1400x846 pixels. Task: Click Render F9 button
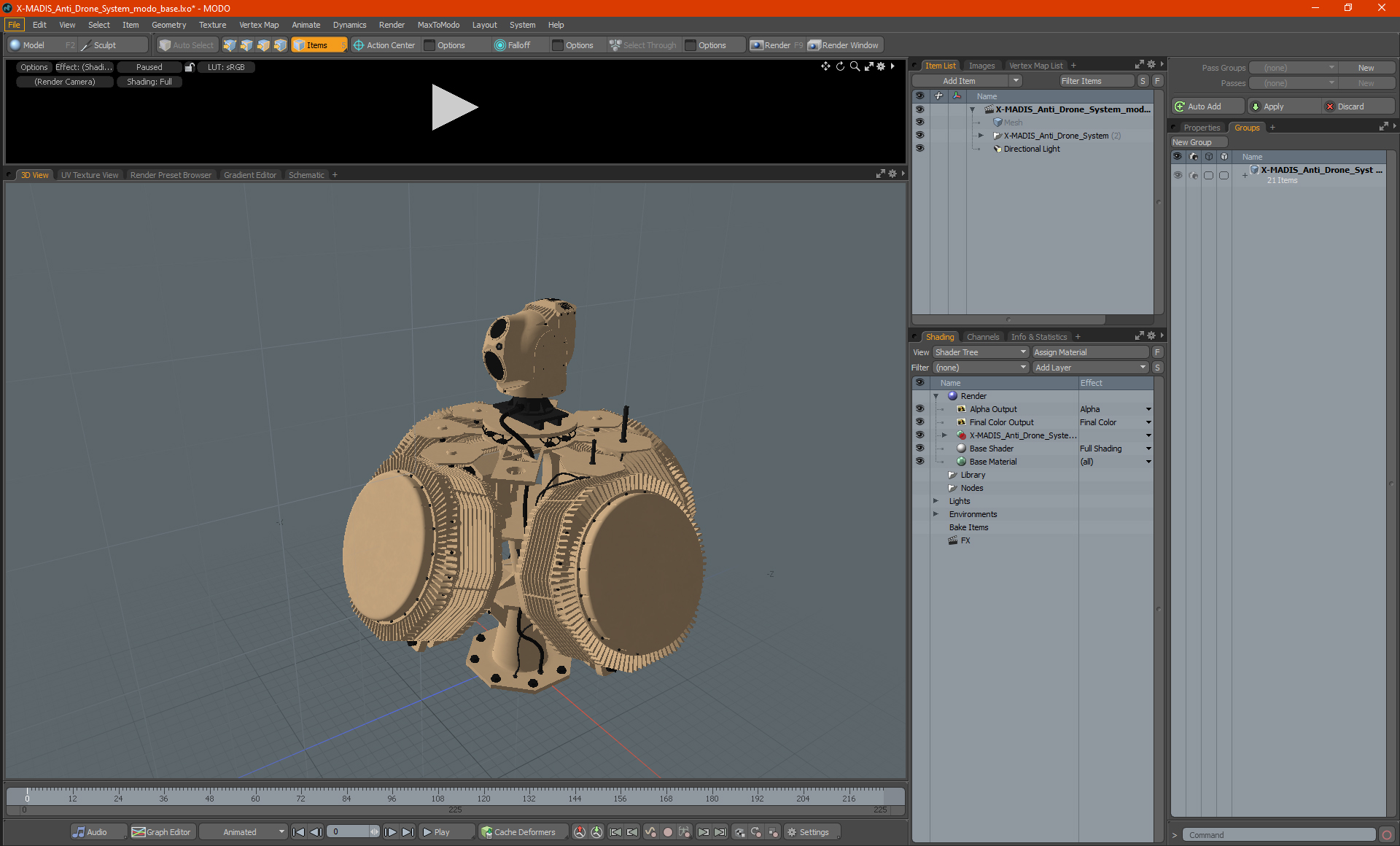pos(777,45)
